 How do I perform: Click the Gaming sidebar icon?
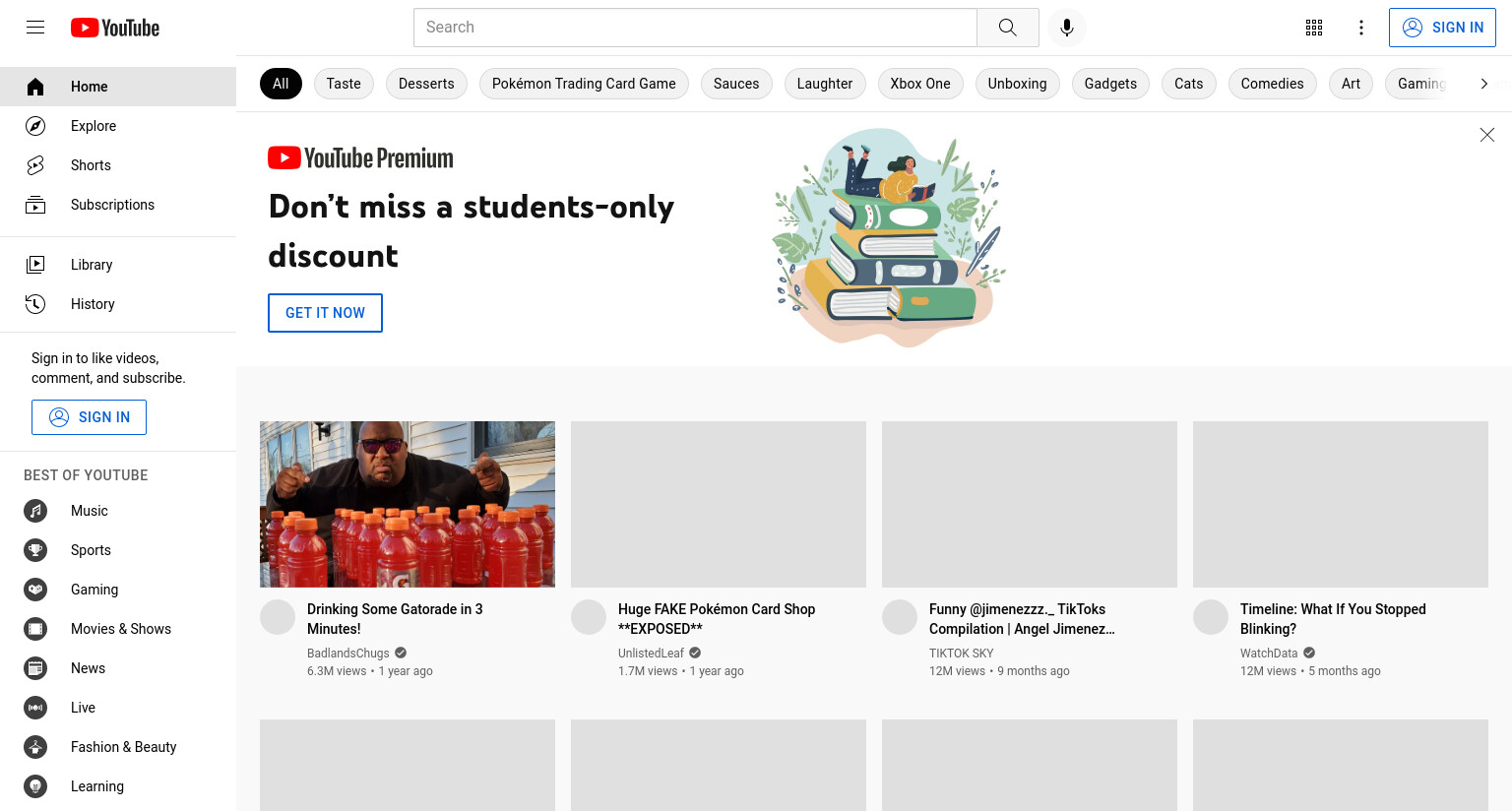(x=35, y=590)
